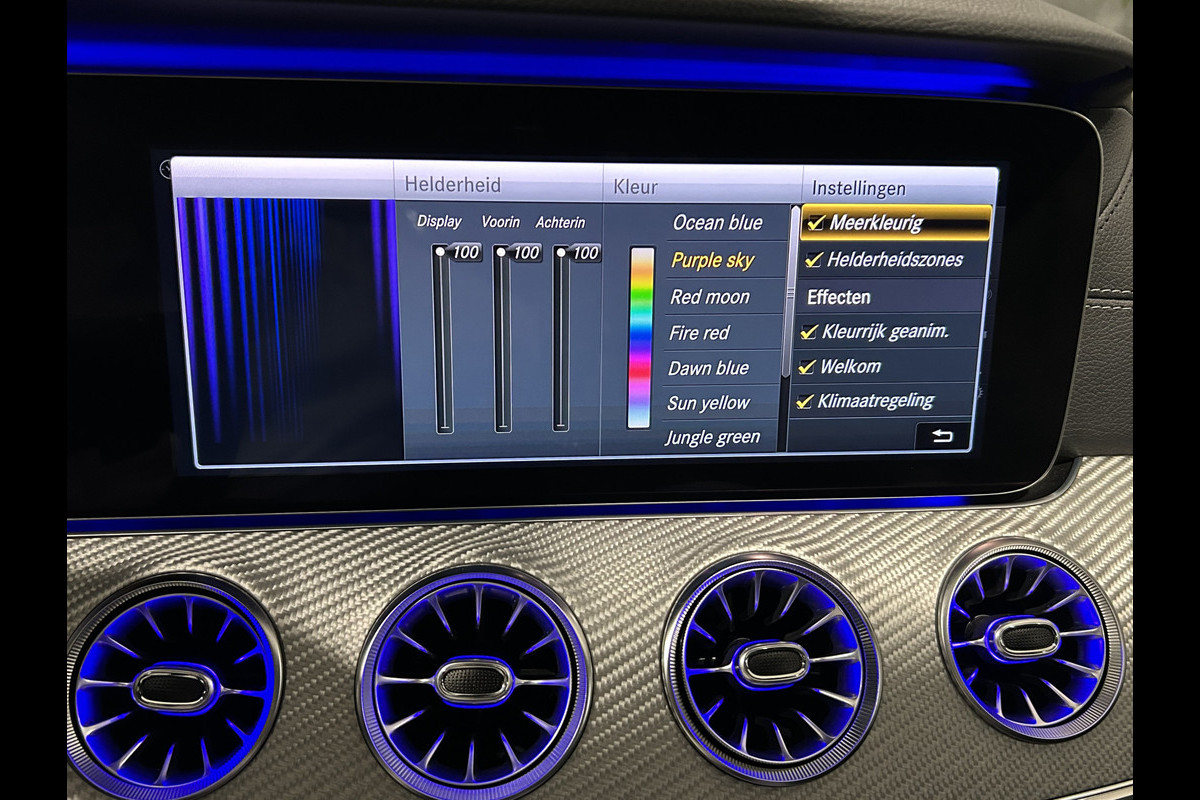Open the Helderheid tab header

453,185
